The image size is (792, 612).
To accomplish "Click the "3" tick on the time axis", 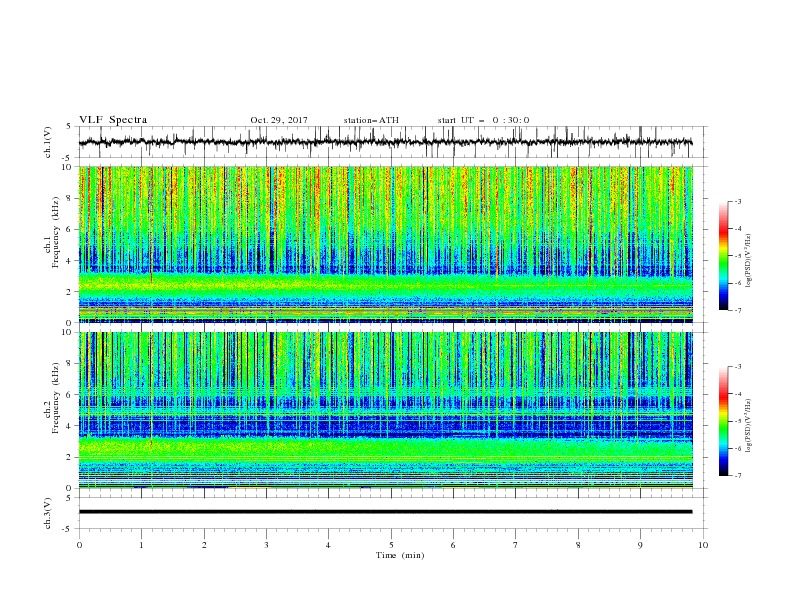I will coord(266,545).
